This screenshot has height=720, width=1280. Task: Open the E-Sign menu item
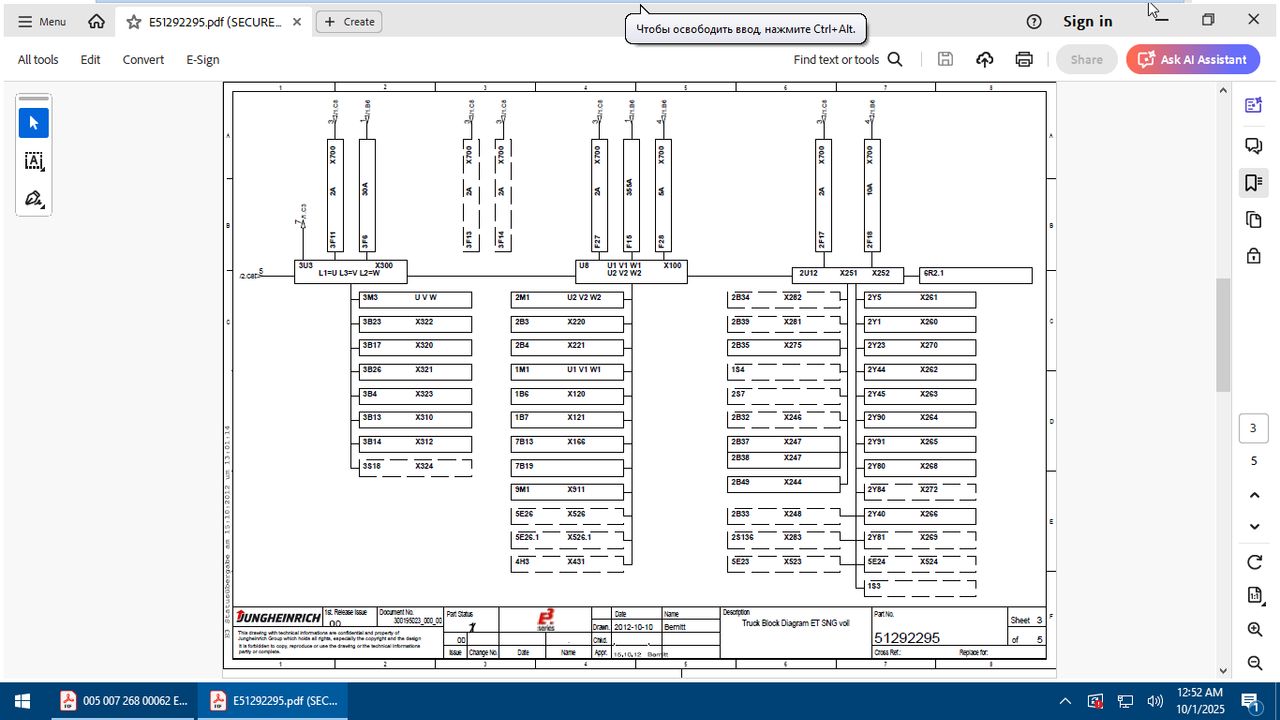coord(202,59)
